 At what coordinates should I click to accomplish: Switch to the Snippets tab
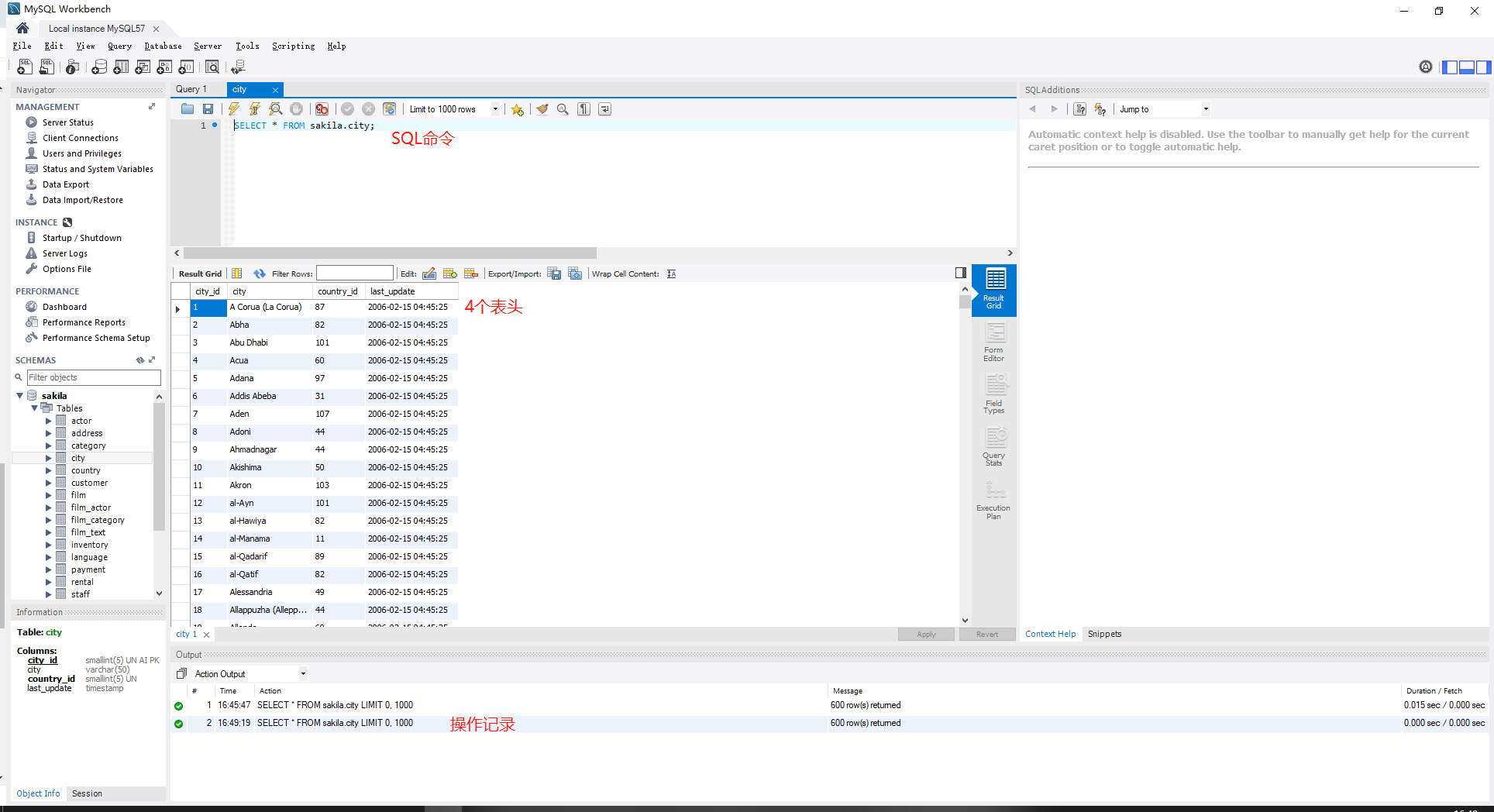click(x=1103, y=634)
